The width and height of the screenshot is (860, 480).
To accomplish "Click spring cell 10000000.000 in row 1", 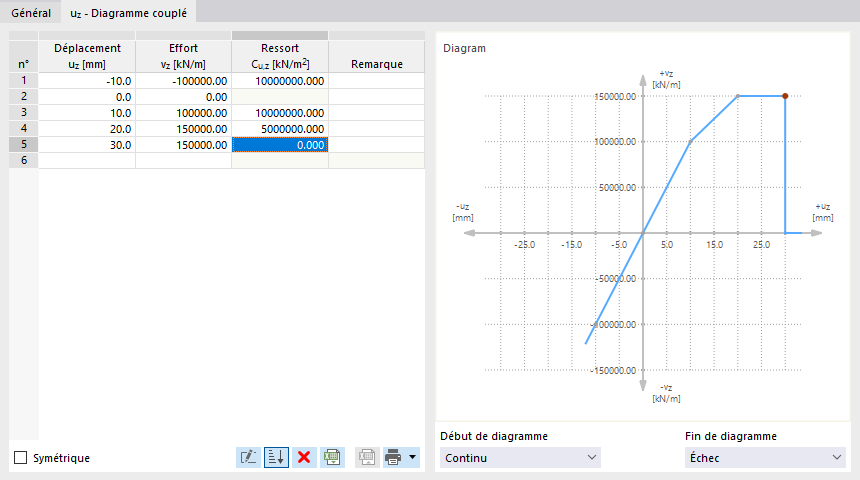I will pyautogui.click(x=280, y=81).
